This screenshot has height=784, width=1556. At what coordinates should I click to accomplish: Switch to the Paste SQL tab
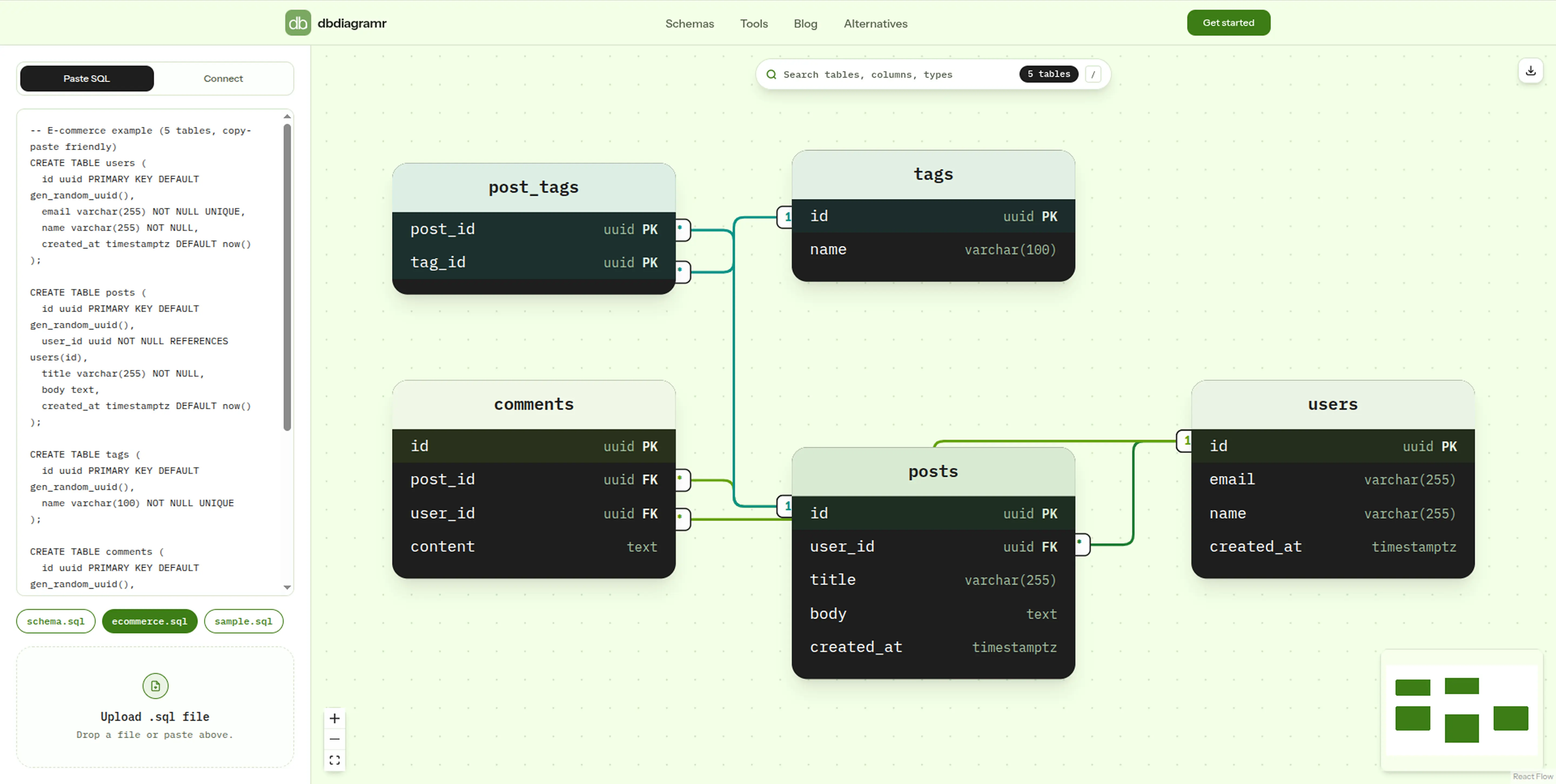[x=87, y=79]
